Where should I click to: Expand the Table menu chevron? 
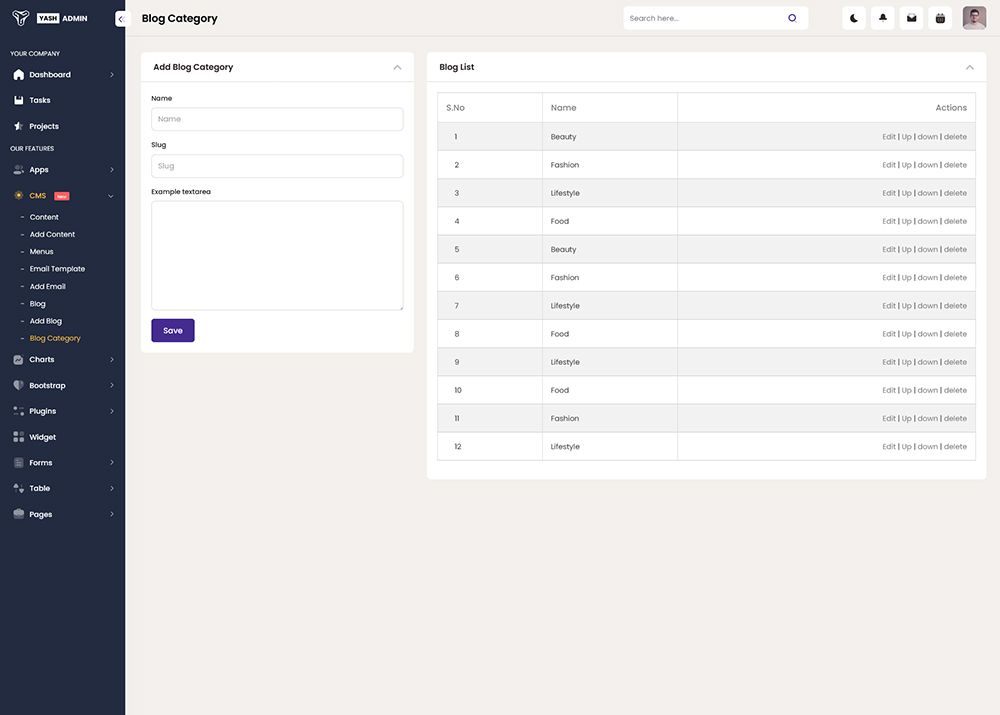[x=112, y=489]
